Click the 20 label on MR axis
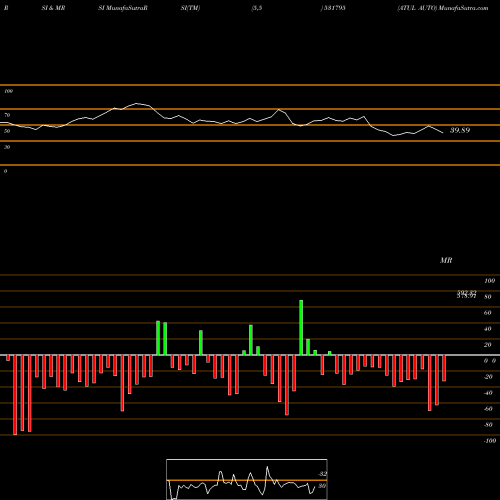The height and width of the screenshot is (500, 500). (x=488, y=345)
